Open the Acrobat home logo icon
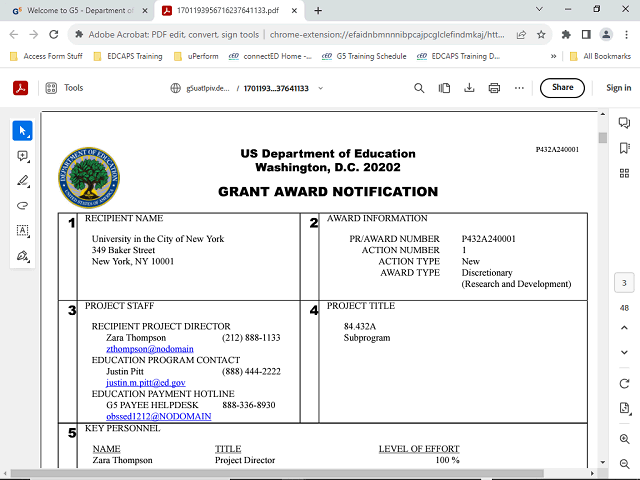This screenshot has width=640, height=480. click(x=20, y=88)
